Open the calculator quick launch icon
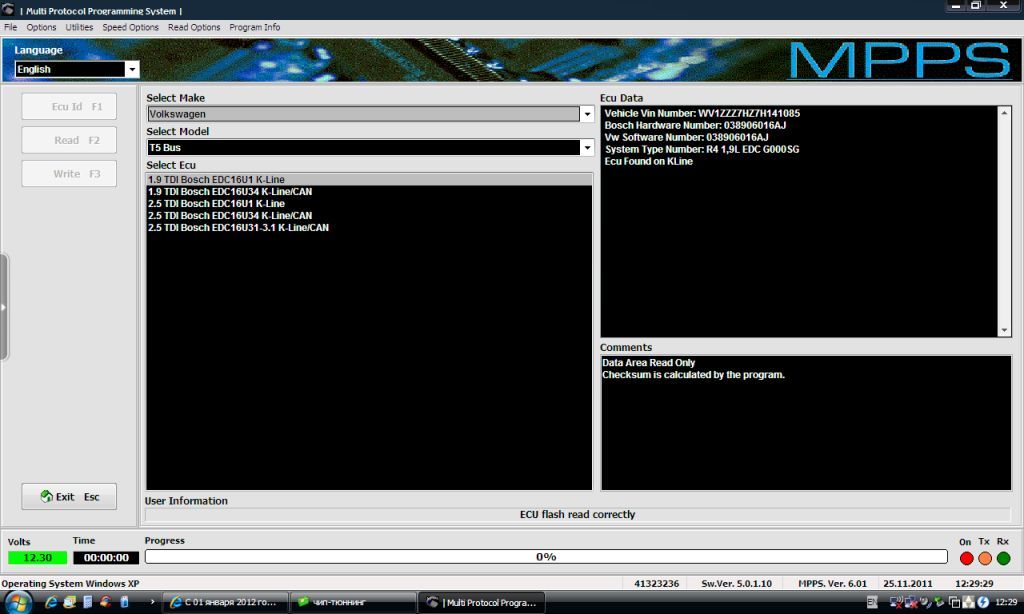Image resolution: width=1024 pixels, height=614 pixels. (88, 602)
